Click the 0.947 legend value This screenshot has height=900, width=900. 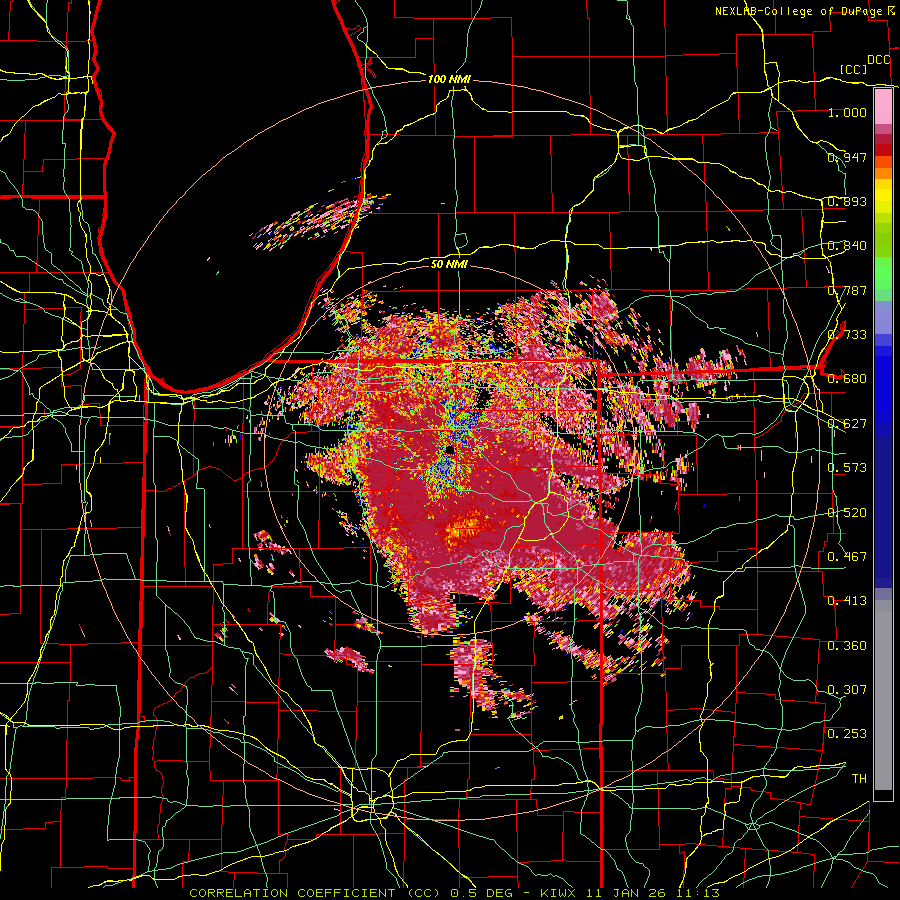(847, 157)
